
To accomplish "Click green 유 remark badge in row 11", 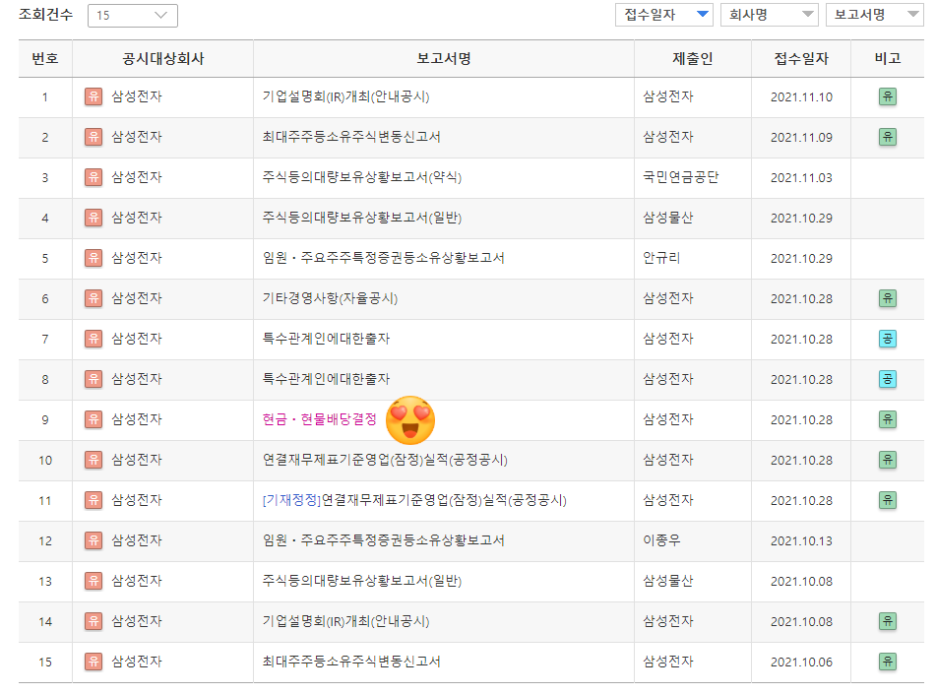I will coord(888,500).
